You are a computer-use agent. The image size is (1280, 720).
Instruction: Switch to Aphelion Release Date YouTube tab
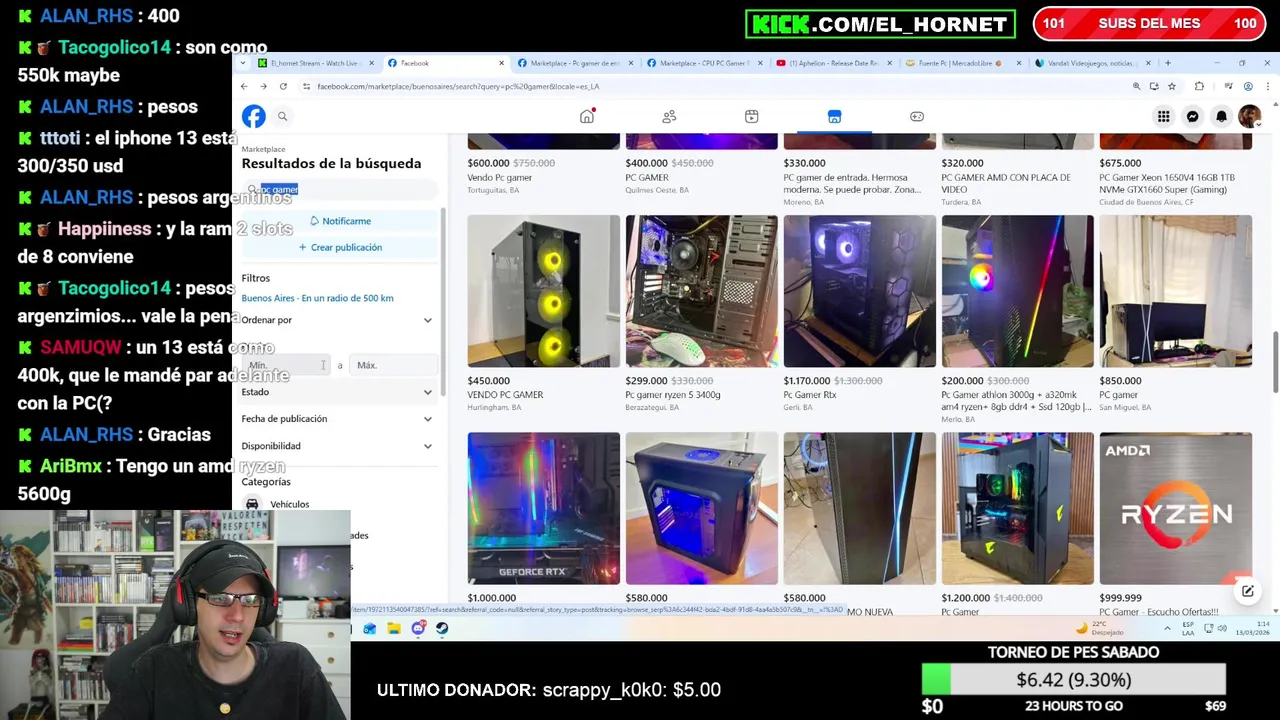834,63
